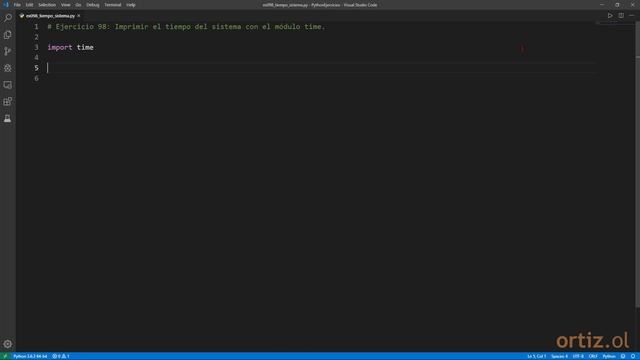Click the Ln 5, Col 1 indicator
The image size is (640, 360).
tap(536, 356)
